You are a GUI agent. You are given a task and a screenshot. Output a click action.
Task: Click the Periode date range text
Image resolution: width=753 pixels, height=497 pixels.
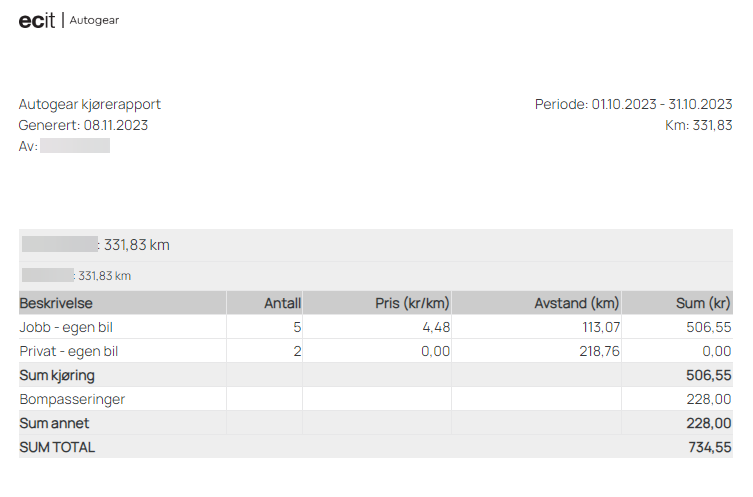coord(633,104)
